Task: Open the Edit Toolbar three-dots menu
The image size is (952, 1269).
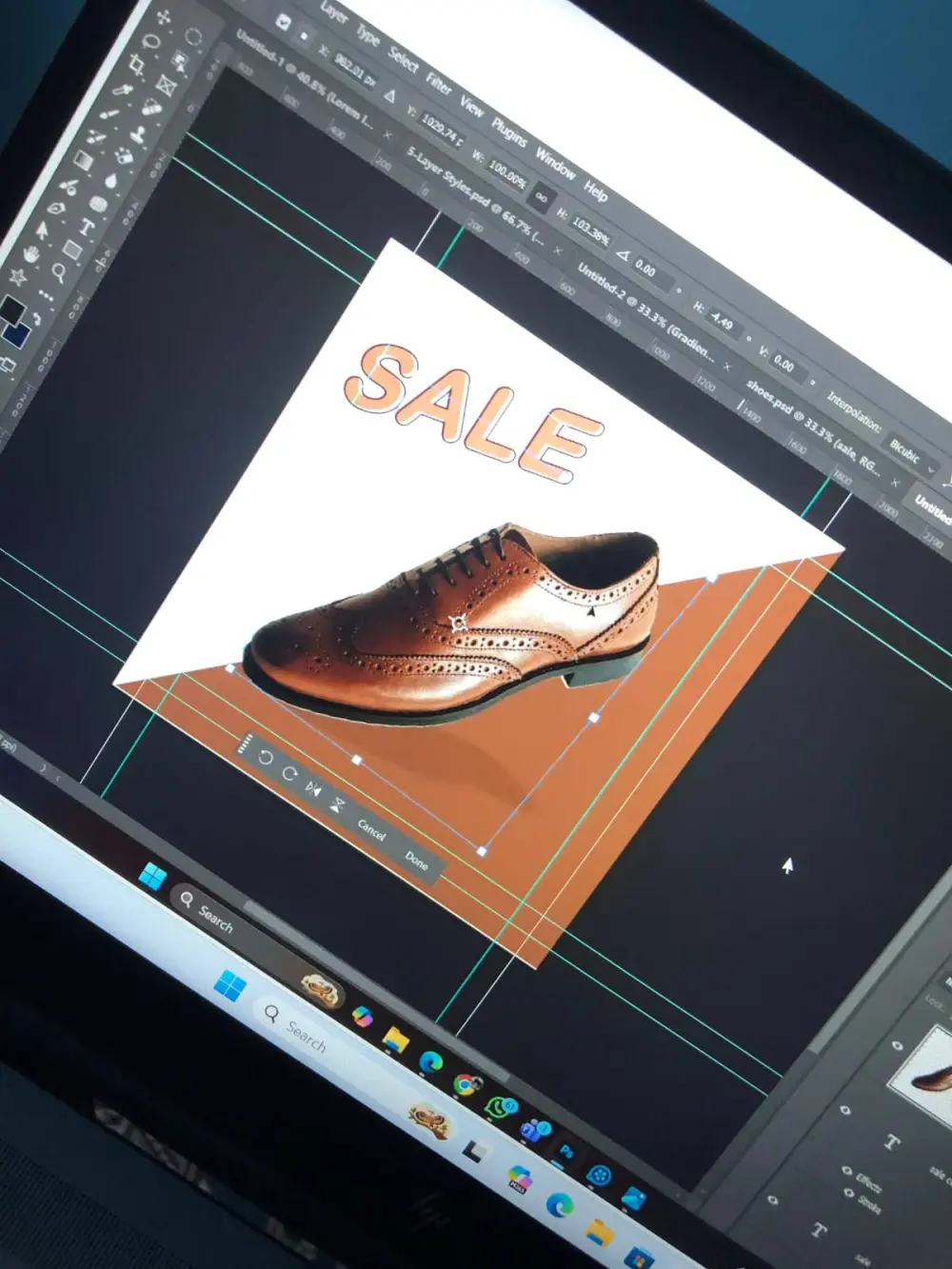Action: (x=46, y=295)
